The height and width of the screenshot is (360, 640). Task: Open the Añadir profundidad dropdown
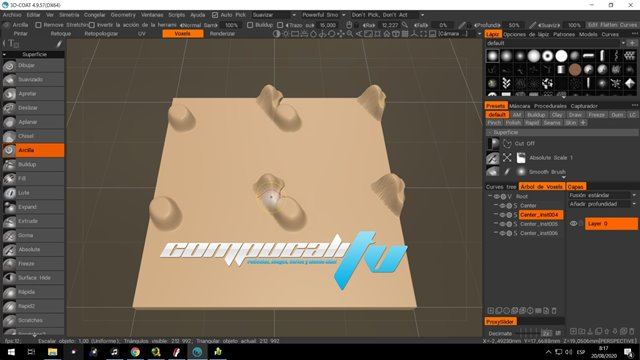coord(602,204)
